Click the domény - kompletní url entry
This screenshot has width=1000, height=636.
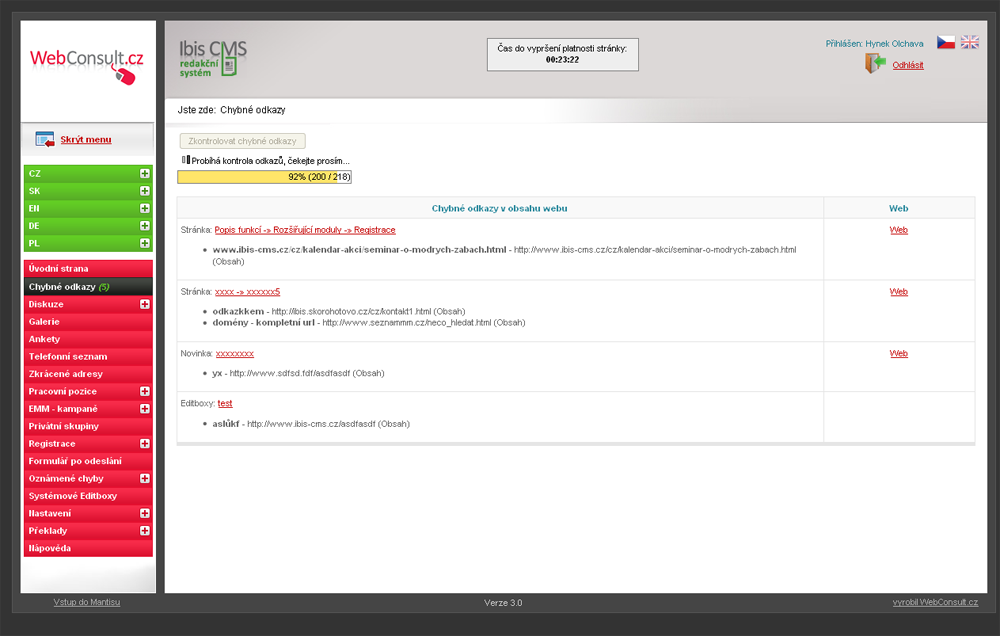(x=369, y=323)
